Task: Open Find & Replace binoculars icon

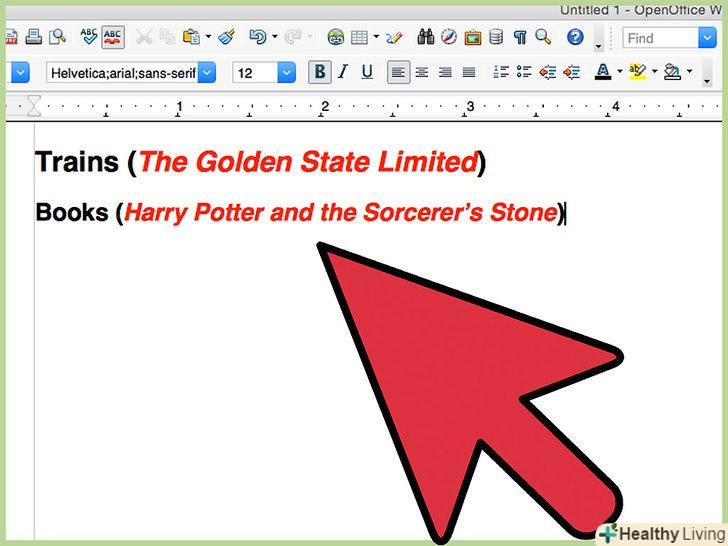Action: 425,36
